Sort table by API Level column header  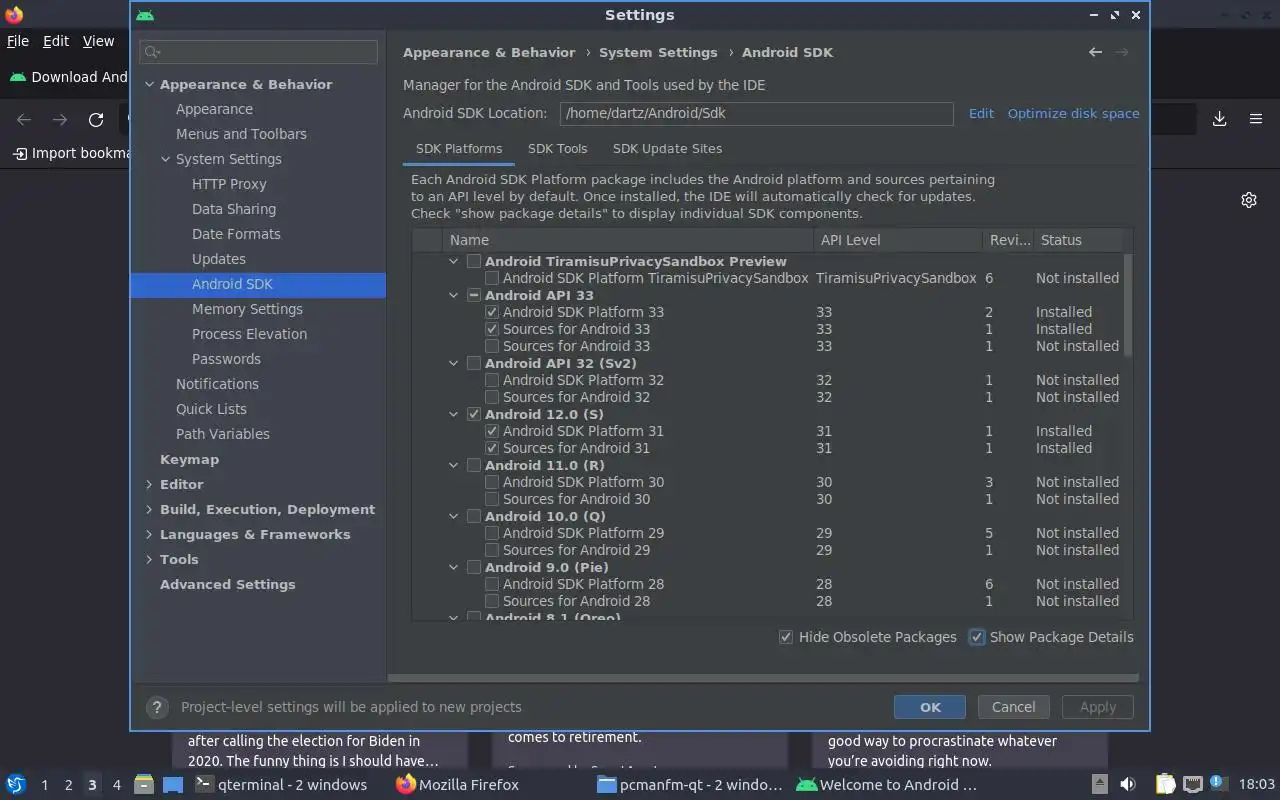898,240
